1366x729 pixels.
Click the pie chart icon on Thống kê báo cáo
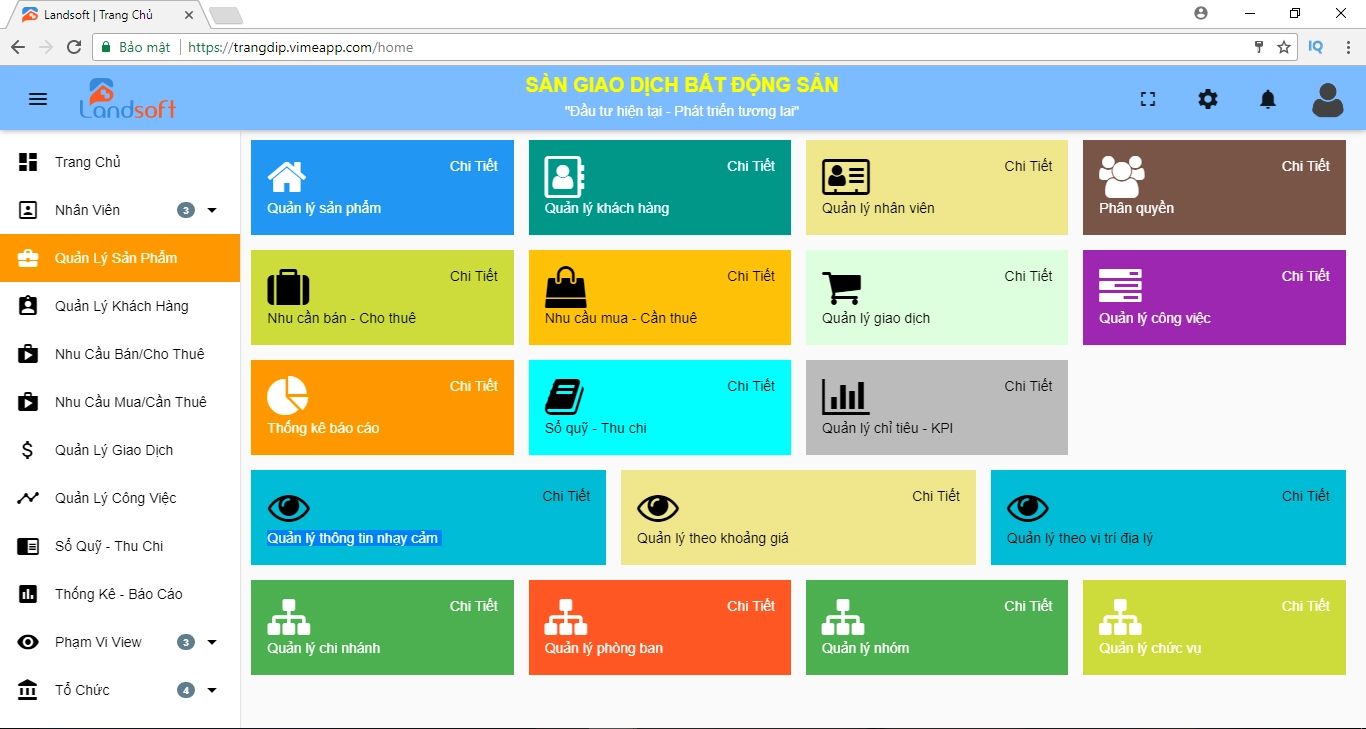[x=287, y=397]
